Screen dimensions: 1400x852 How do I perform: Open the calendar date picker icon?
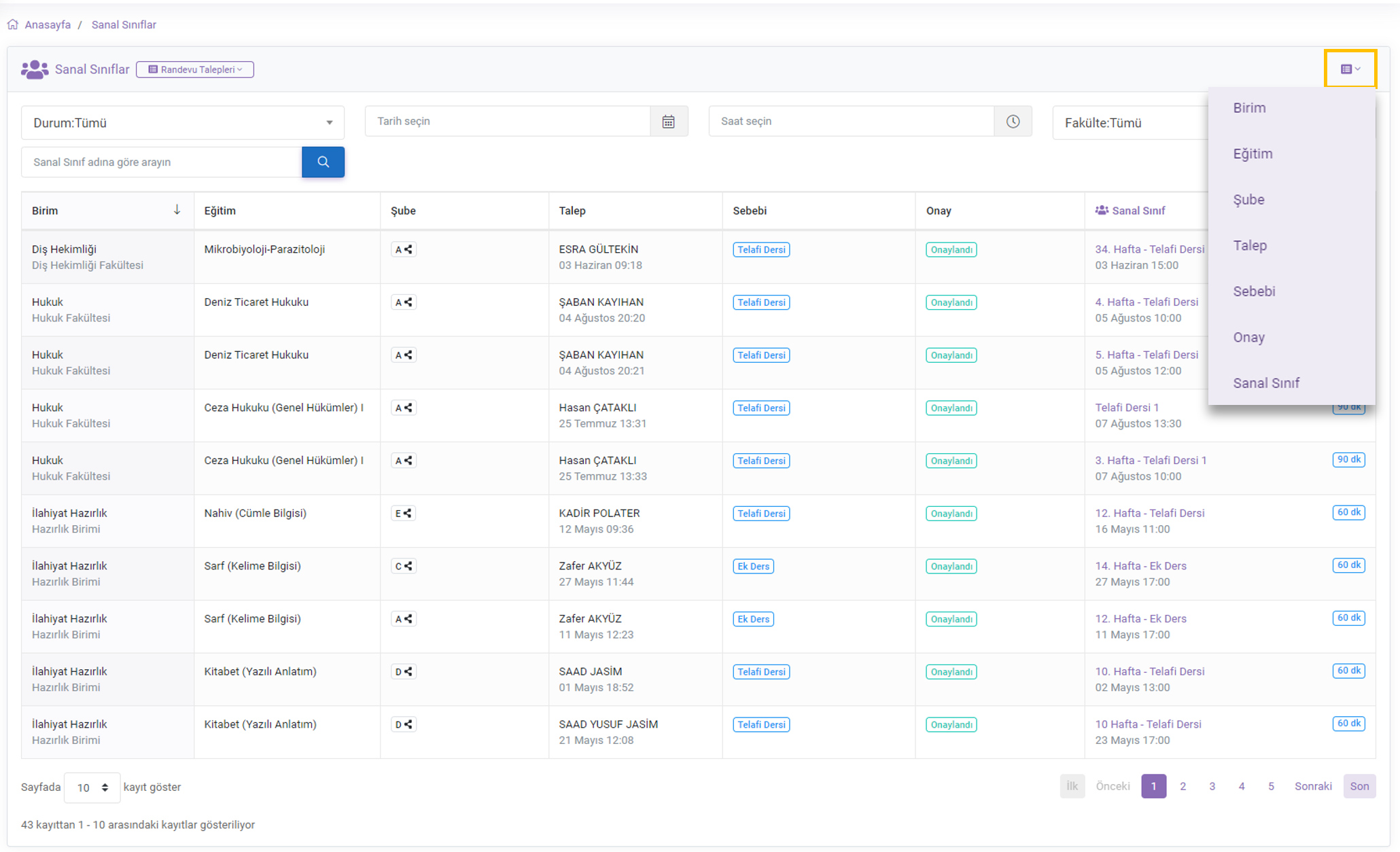[669, 121]
